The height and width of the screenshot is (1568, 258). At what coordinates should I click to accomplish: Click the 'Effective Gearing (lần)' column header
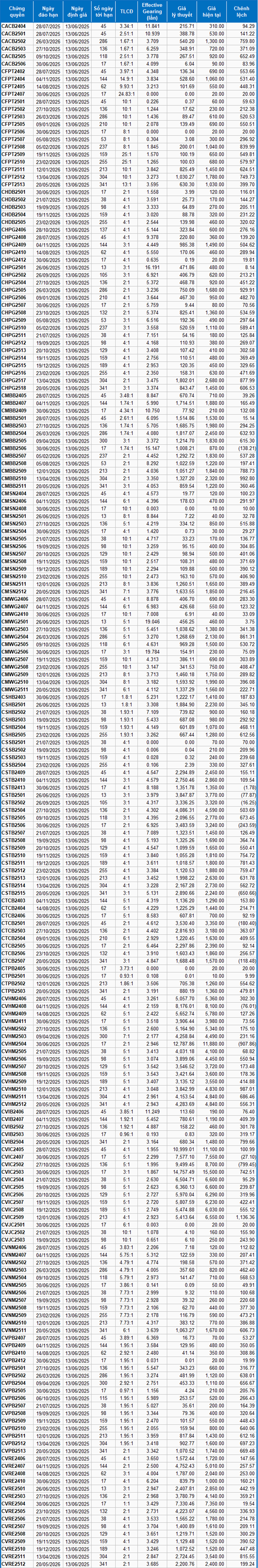tap(152, 12)
